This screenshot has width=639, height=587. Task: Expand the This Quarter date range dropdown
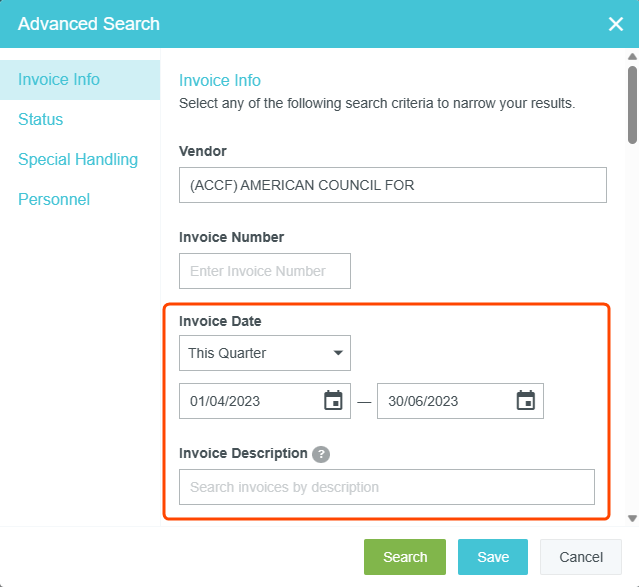(x=265, y=353)
